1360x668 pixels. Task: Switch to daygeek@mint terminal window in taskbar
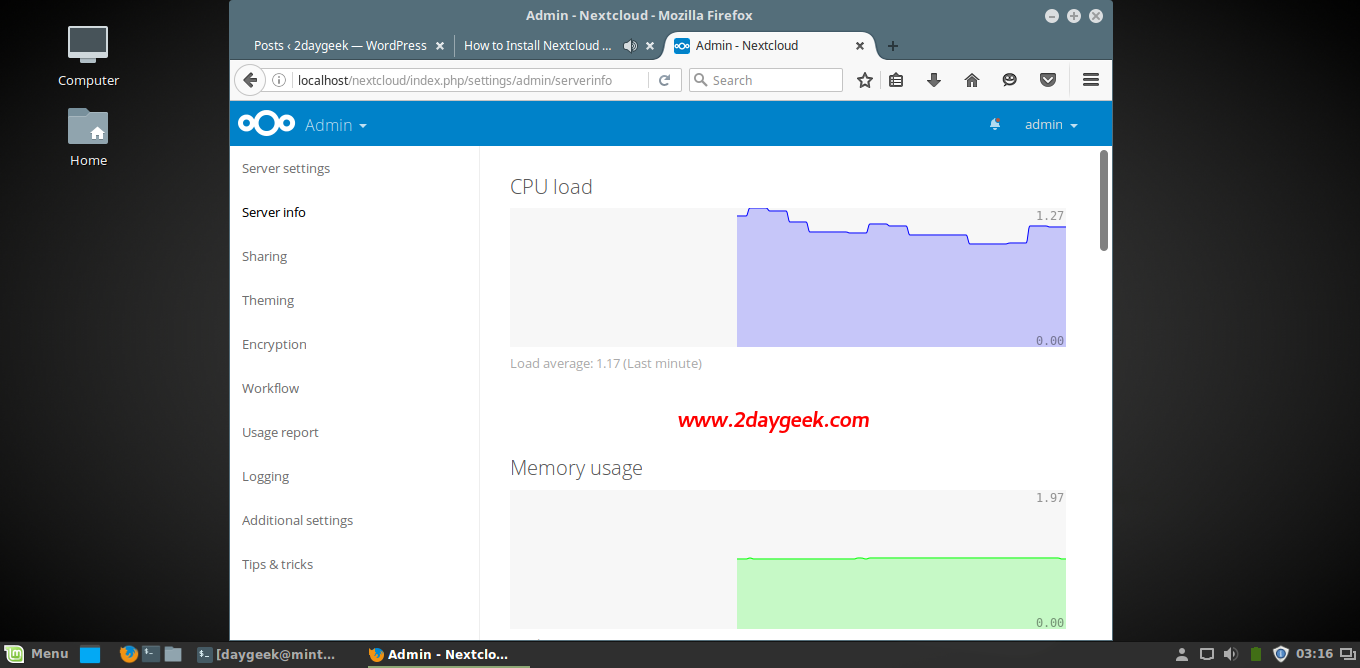click(266, 654)
